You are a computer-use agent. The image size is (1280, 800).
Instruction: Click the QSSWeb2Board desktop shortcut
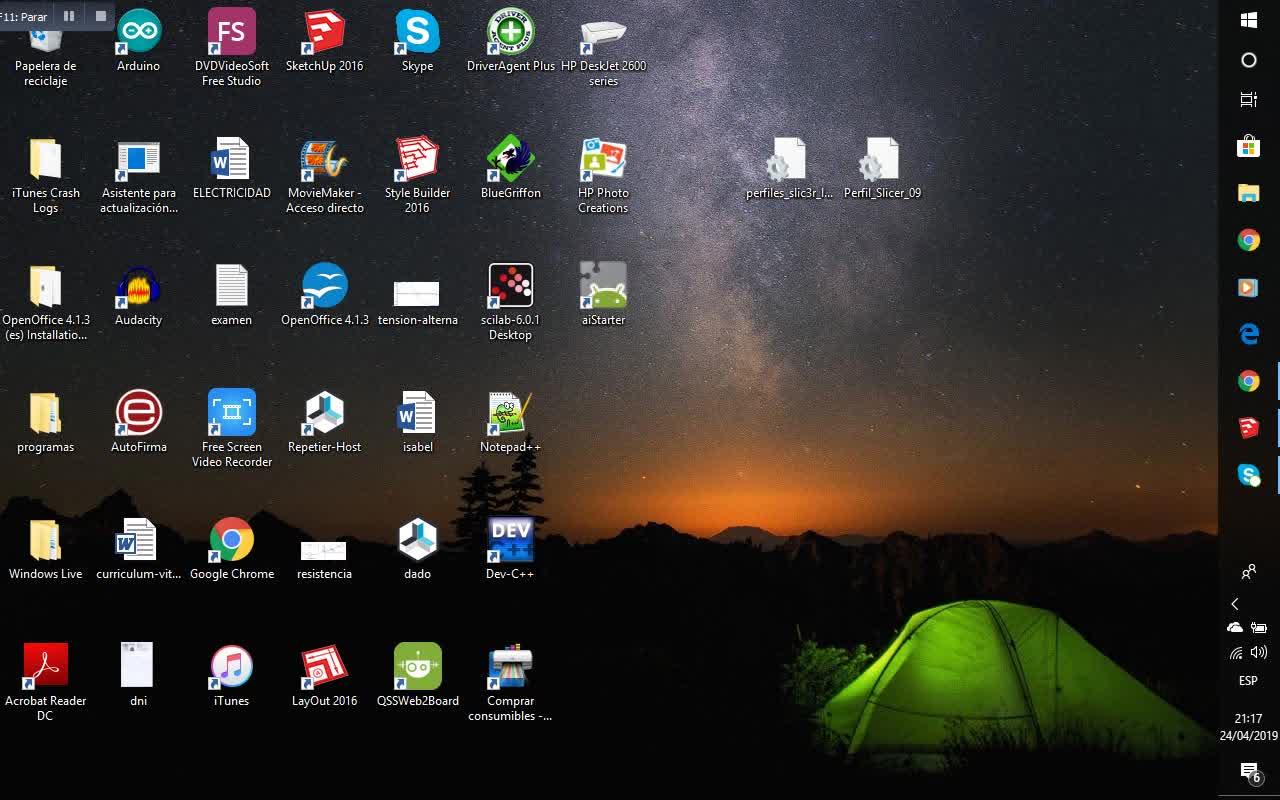[x=417, y=676]
